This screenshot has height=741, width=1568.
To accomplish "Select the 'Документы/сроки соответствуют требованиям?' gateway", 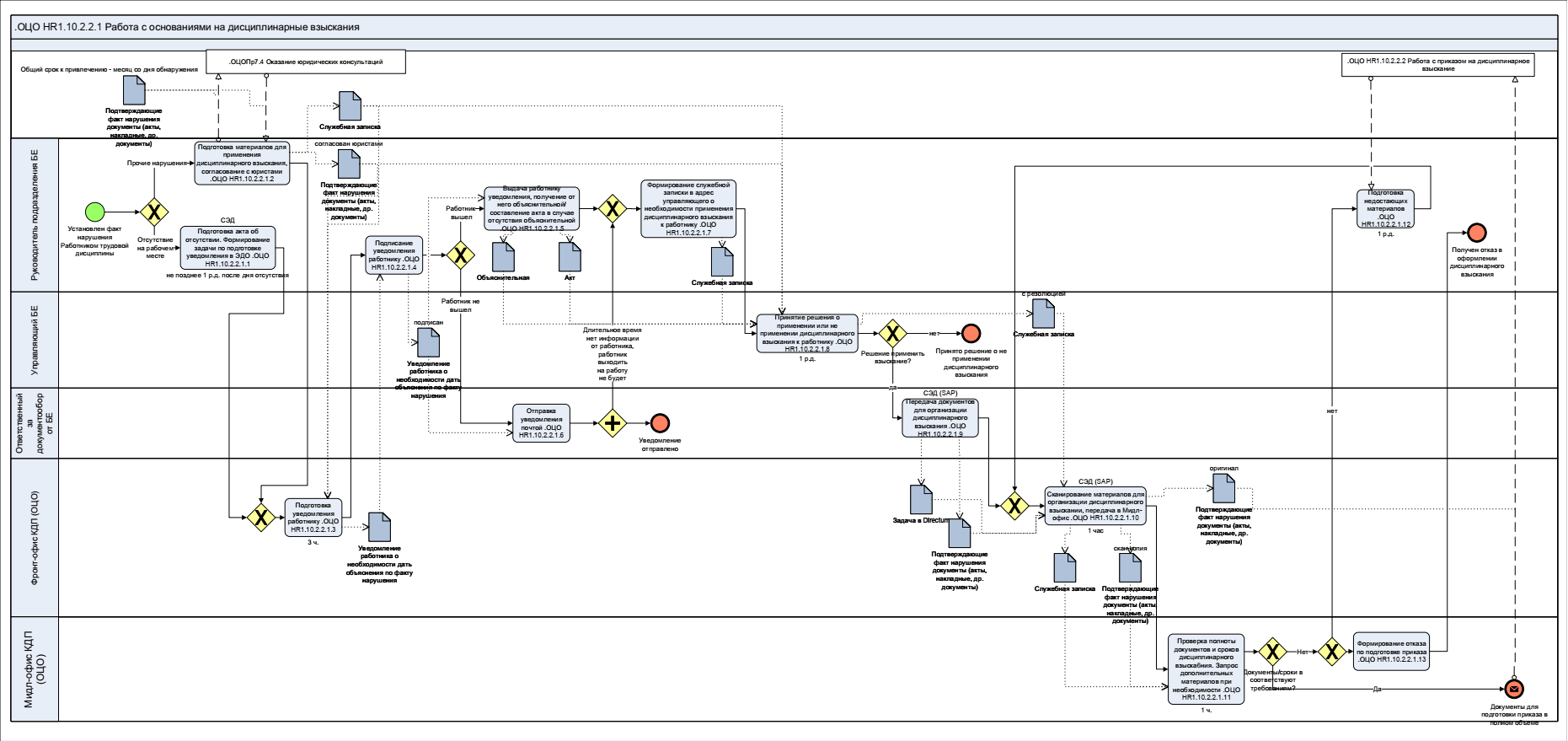I will [1271, 652].
